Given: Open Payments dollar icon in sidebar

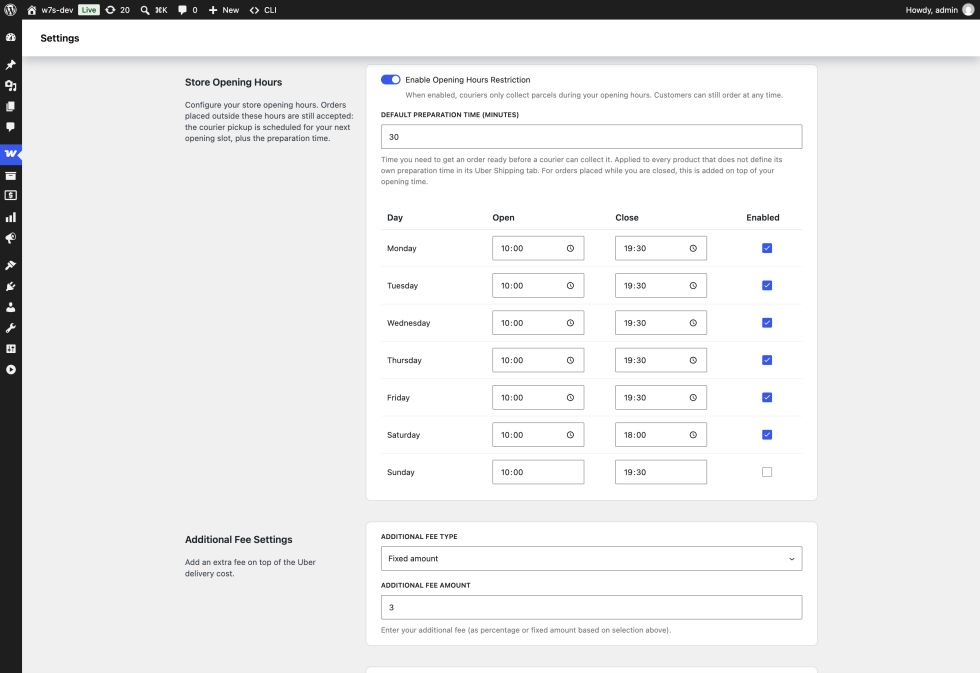Looking at the screenshot, I should pyautogui.click(x=11, y=196).
